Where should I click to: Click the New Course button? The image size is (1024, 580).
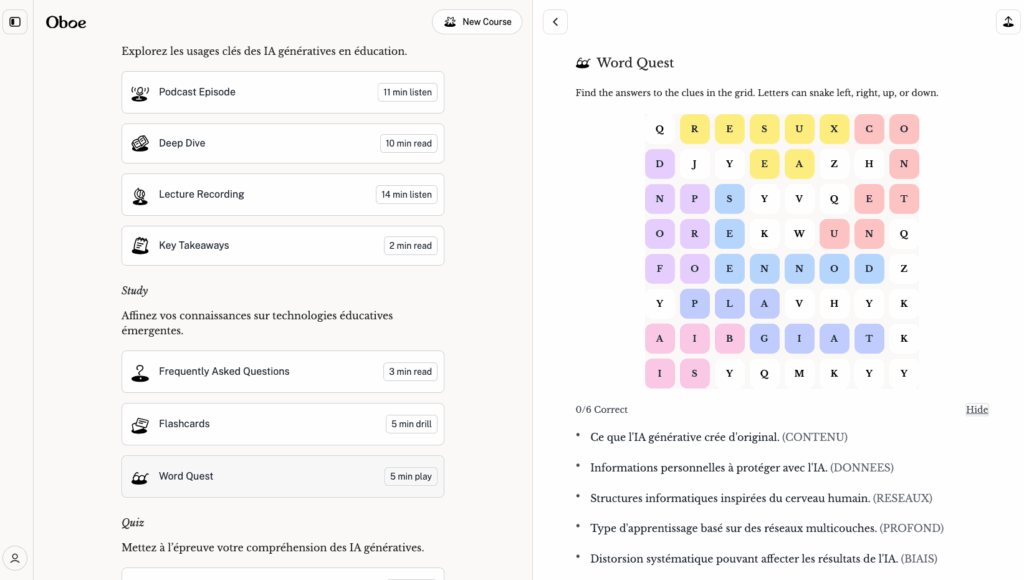click(x=477, y=22)
